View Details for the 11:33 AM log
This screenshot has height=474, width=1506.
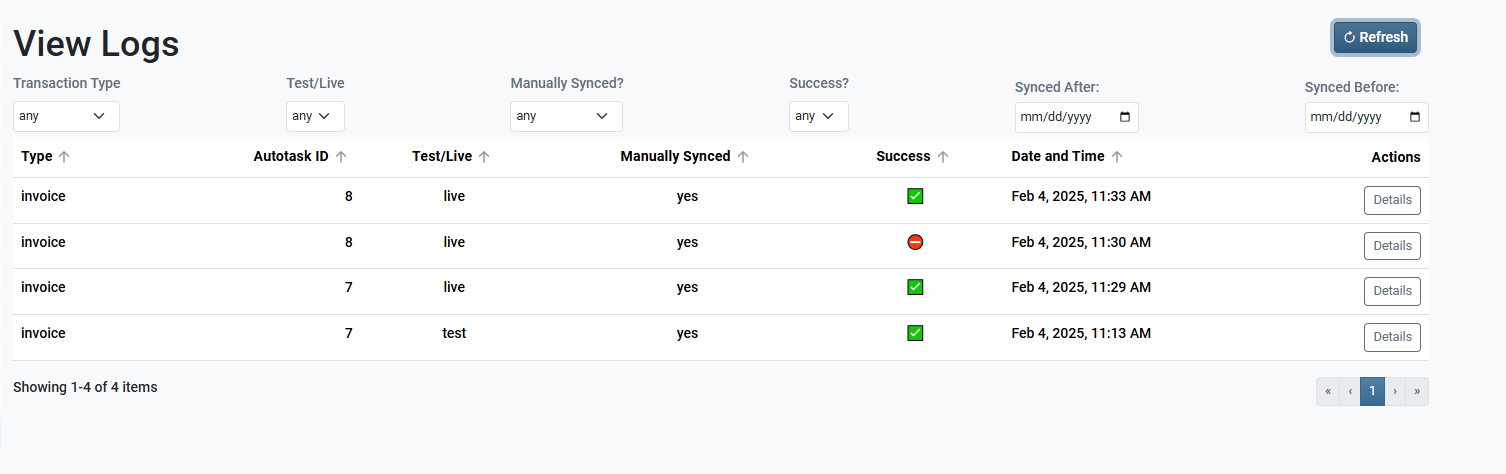click(1392, 200)
